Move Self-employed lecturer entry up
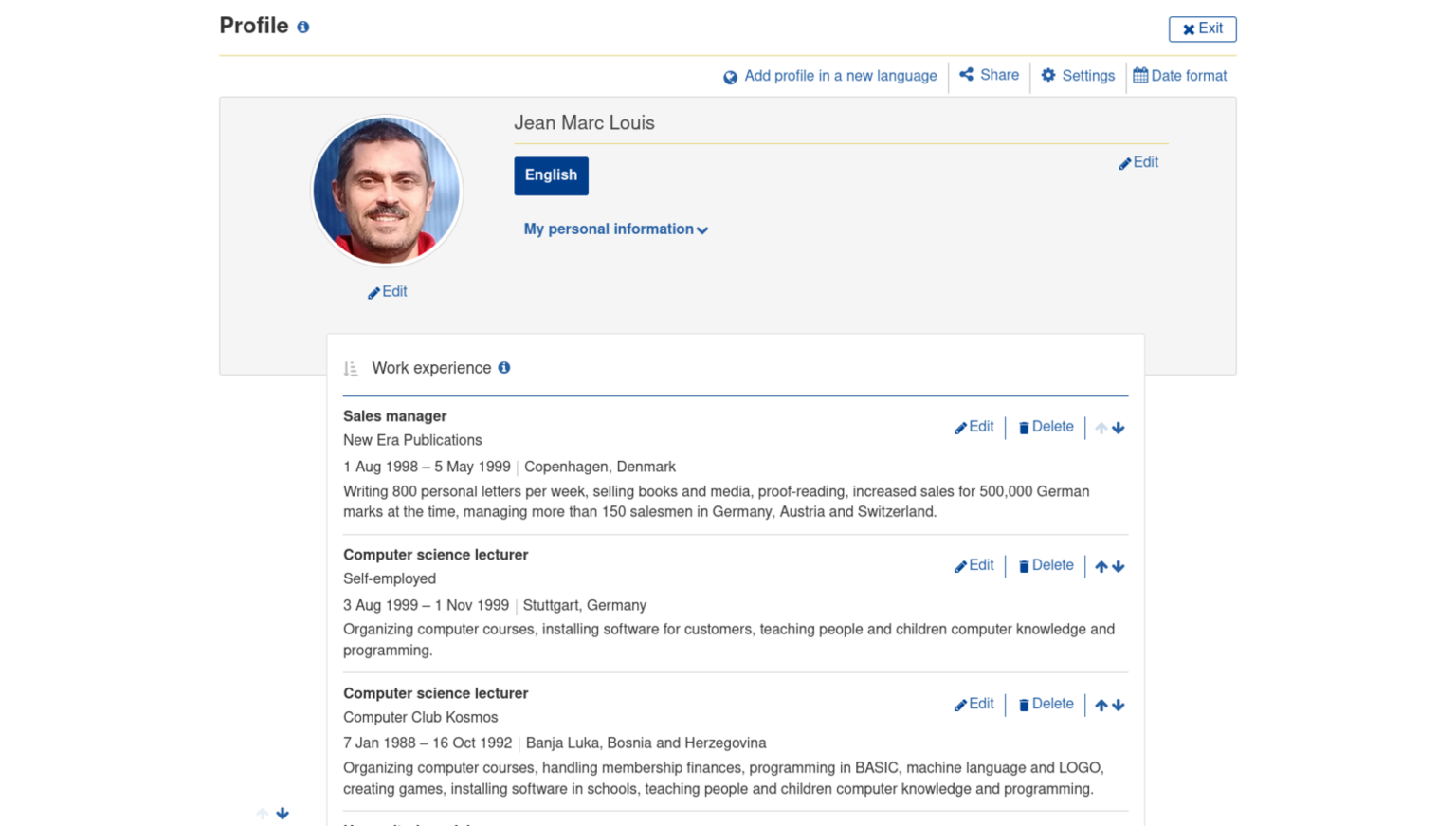Image resolution: width=1456 pixels, height=826 pixels. (1101, 566)
